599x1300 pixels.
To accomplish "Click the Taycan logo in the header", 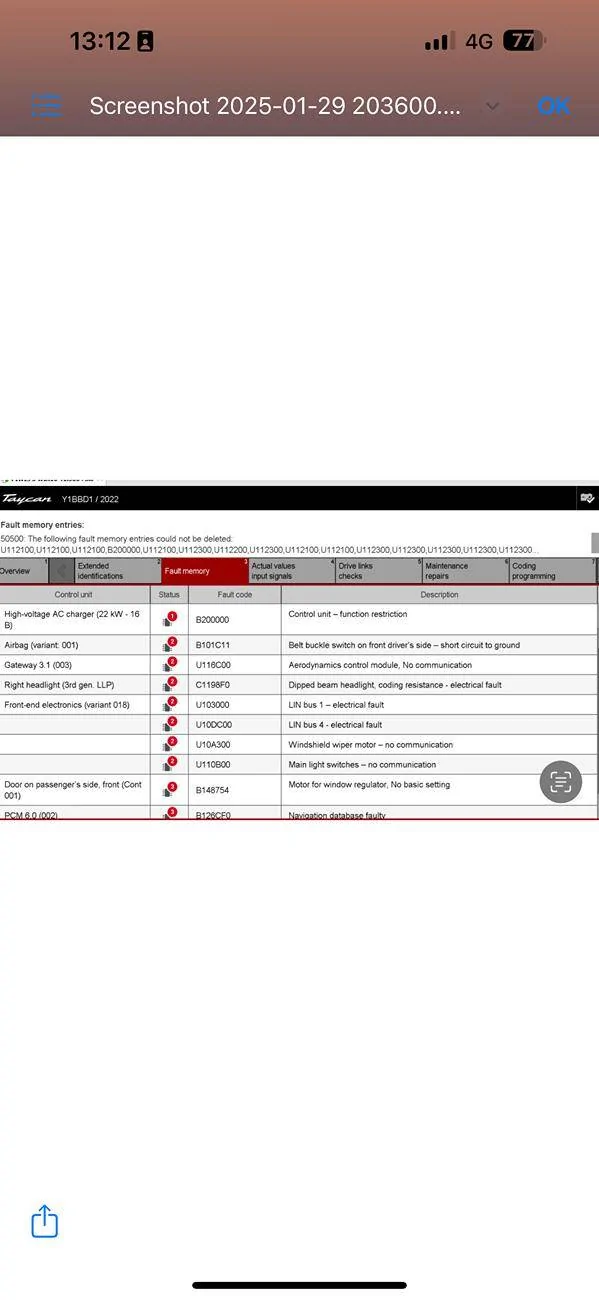I will [x=27, y=499].
